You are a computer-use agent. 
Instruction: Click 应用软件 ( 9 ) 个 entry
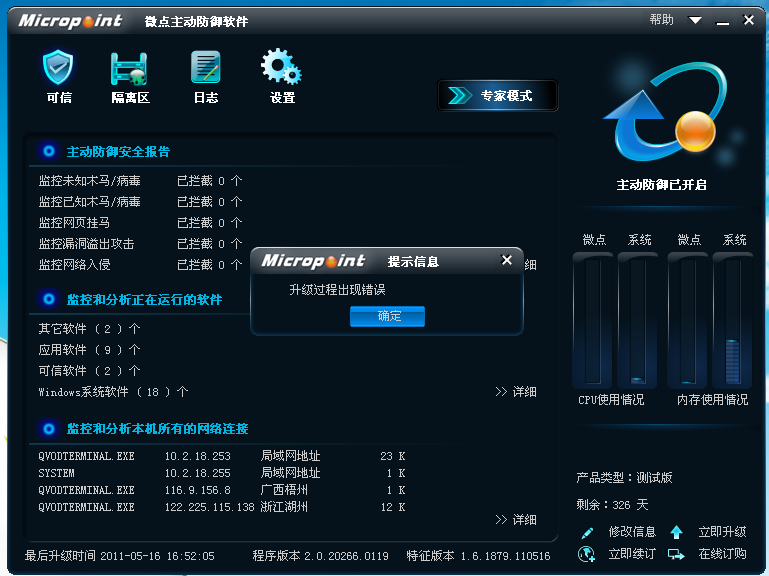(x=89, y=350)
